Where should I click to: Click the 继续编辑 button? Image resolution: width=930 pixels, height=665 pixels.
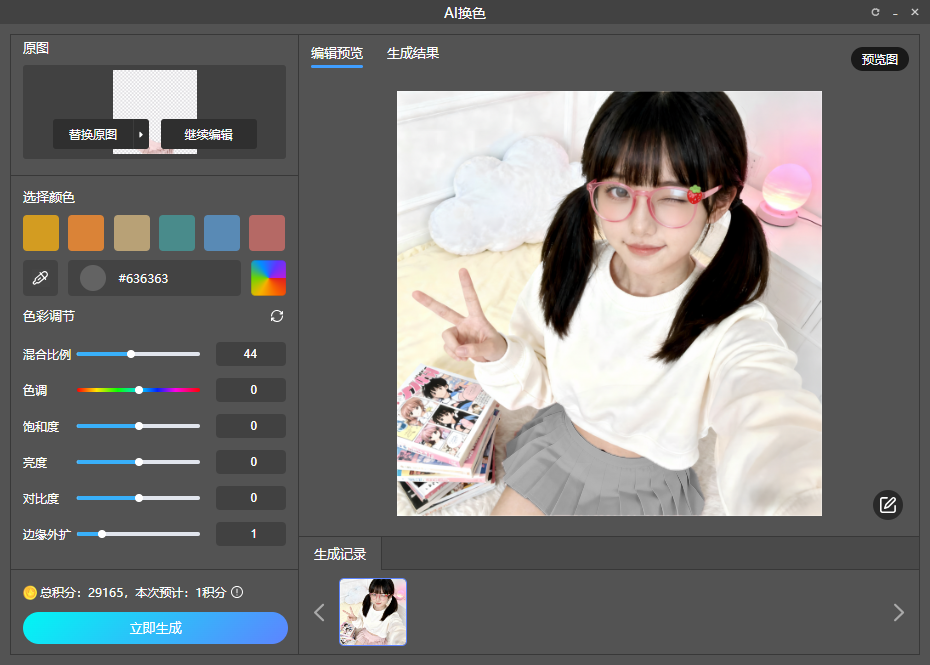208,134
